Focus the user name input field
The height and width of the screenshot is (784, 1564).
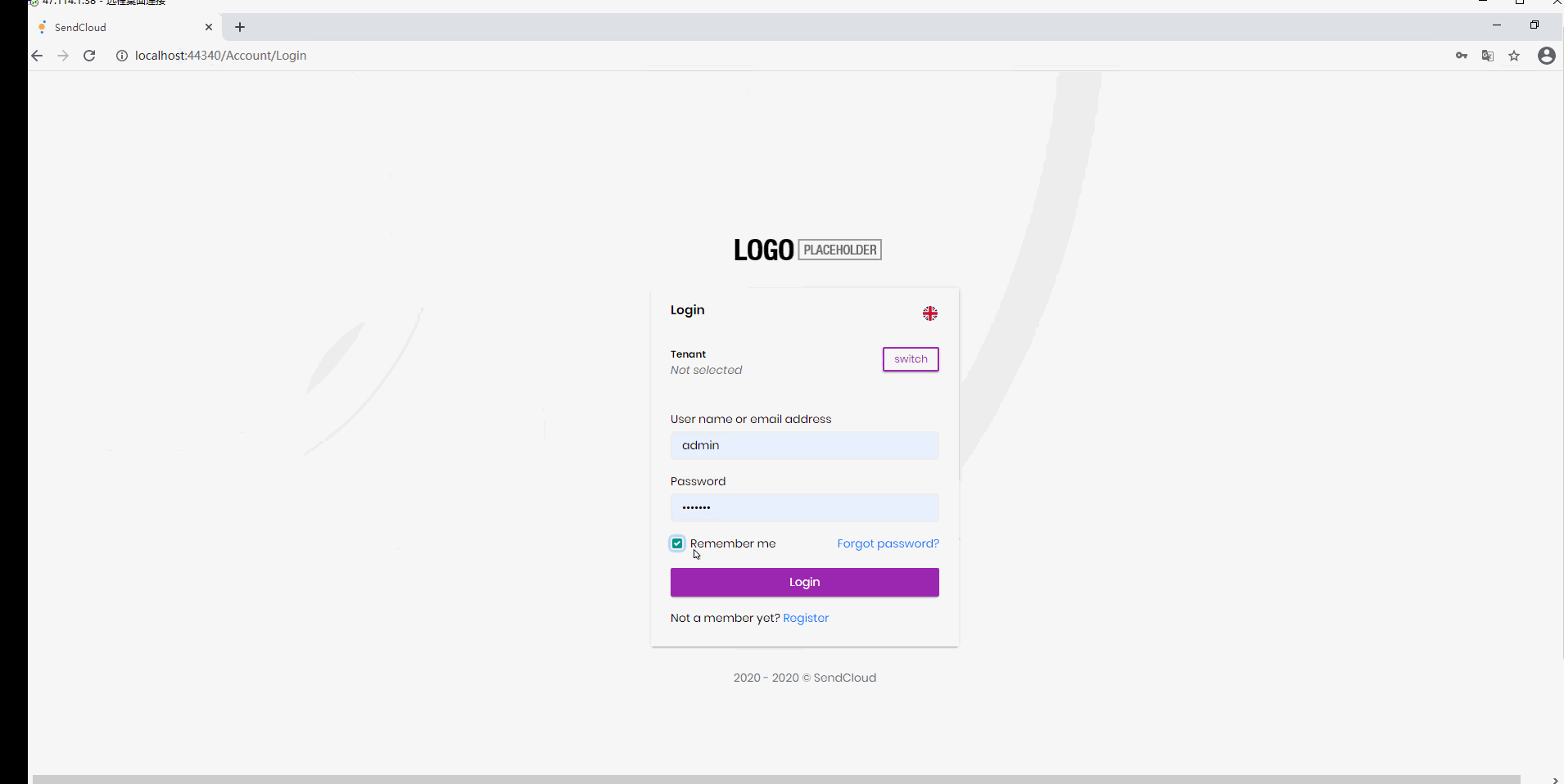[805, 445]
